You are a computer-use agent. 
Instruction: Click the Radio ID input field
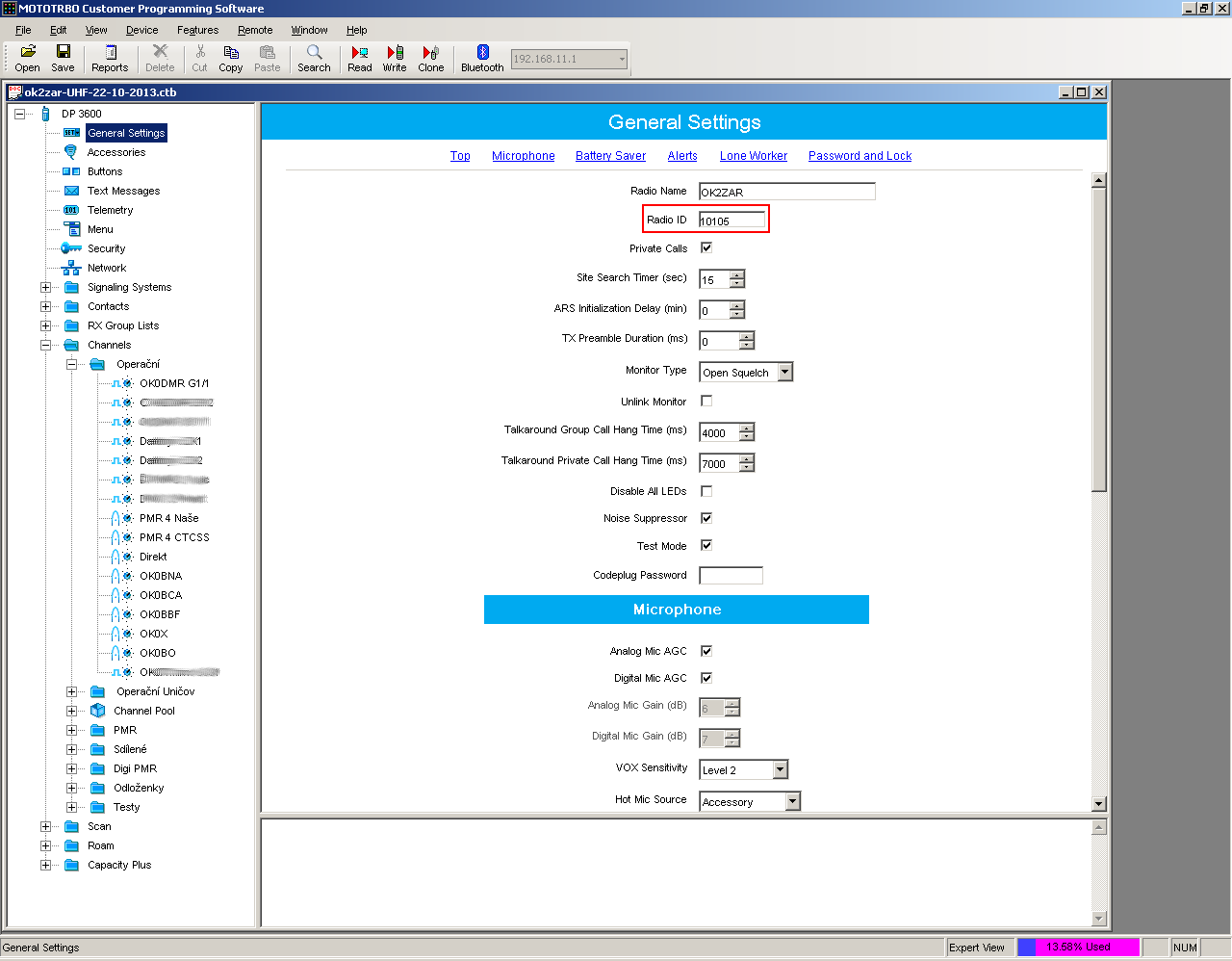pos(732,221)
